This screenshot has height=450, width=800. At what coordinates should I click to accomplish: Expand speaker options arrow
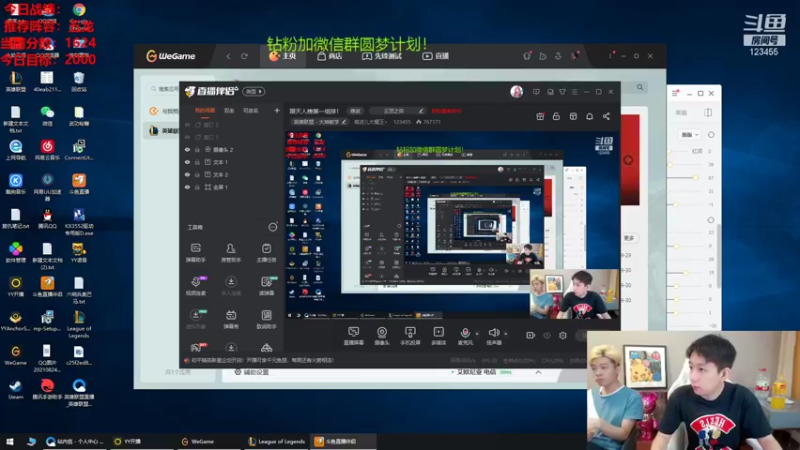point(506,334)
